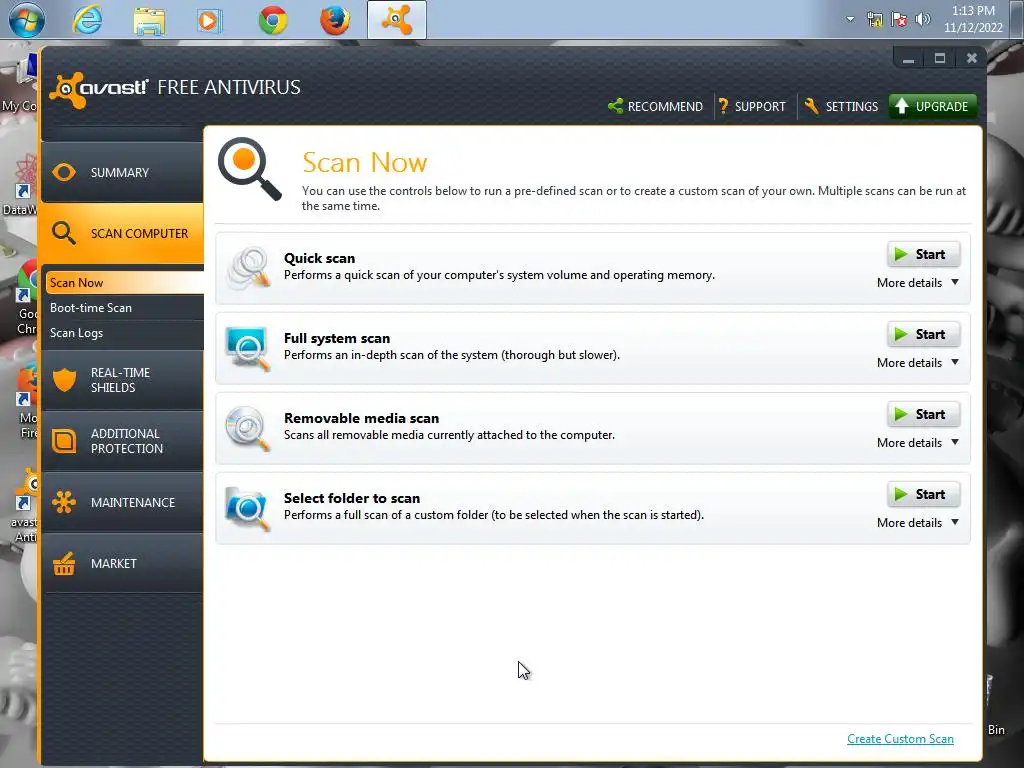Image resolution: width=1024 pixels, height=768 pixels.
Task: Start the Quick scan
Action: (x=923, y=254)
